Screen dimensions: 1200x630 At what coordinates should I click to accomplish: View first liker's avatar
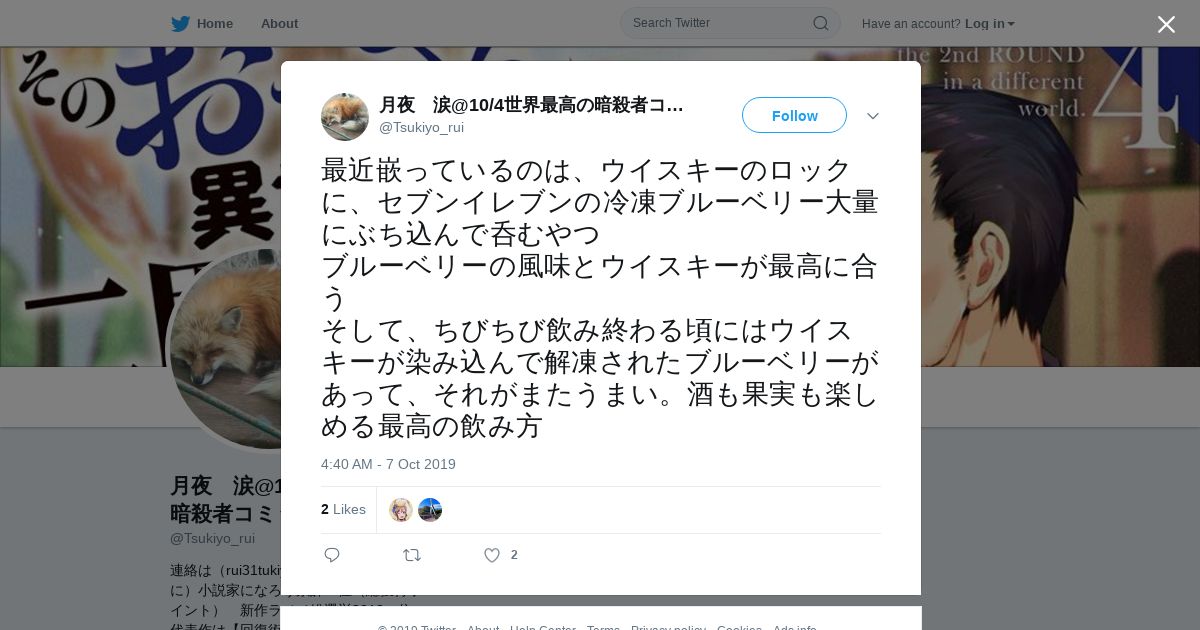[401, 510]
